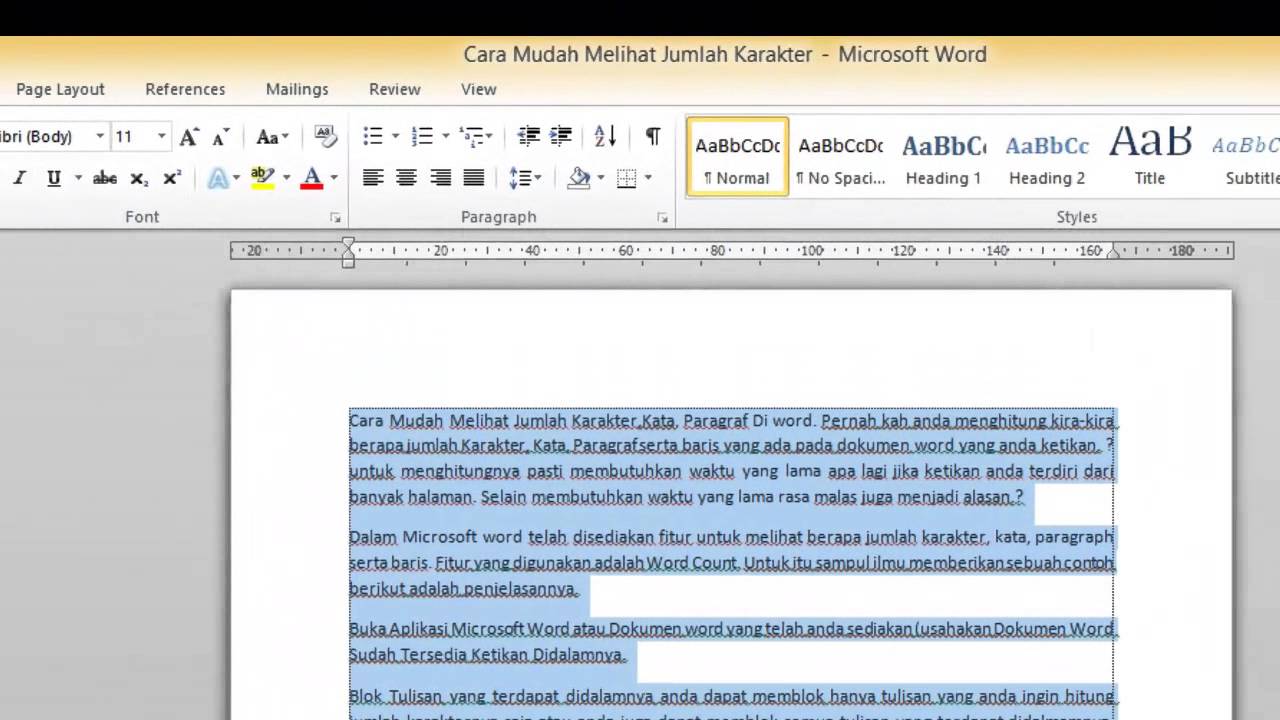1280x720 pixels.
Task: Click the word "Microsoft" in second paragraph
Action: [x=440, y=537]
